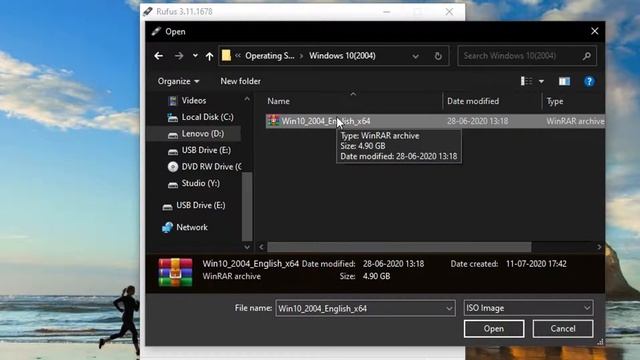Image resolution: width=640 pixels, height=360 pixels.
Task: Select Operating S... breadcrumb
Action: coord(269,56)
